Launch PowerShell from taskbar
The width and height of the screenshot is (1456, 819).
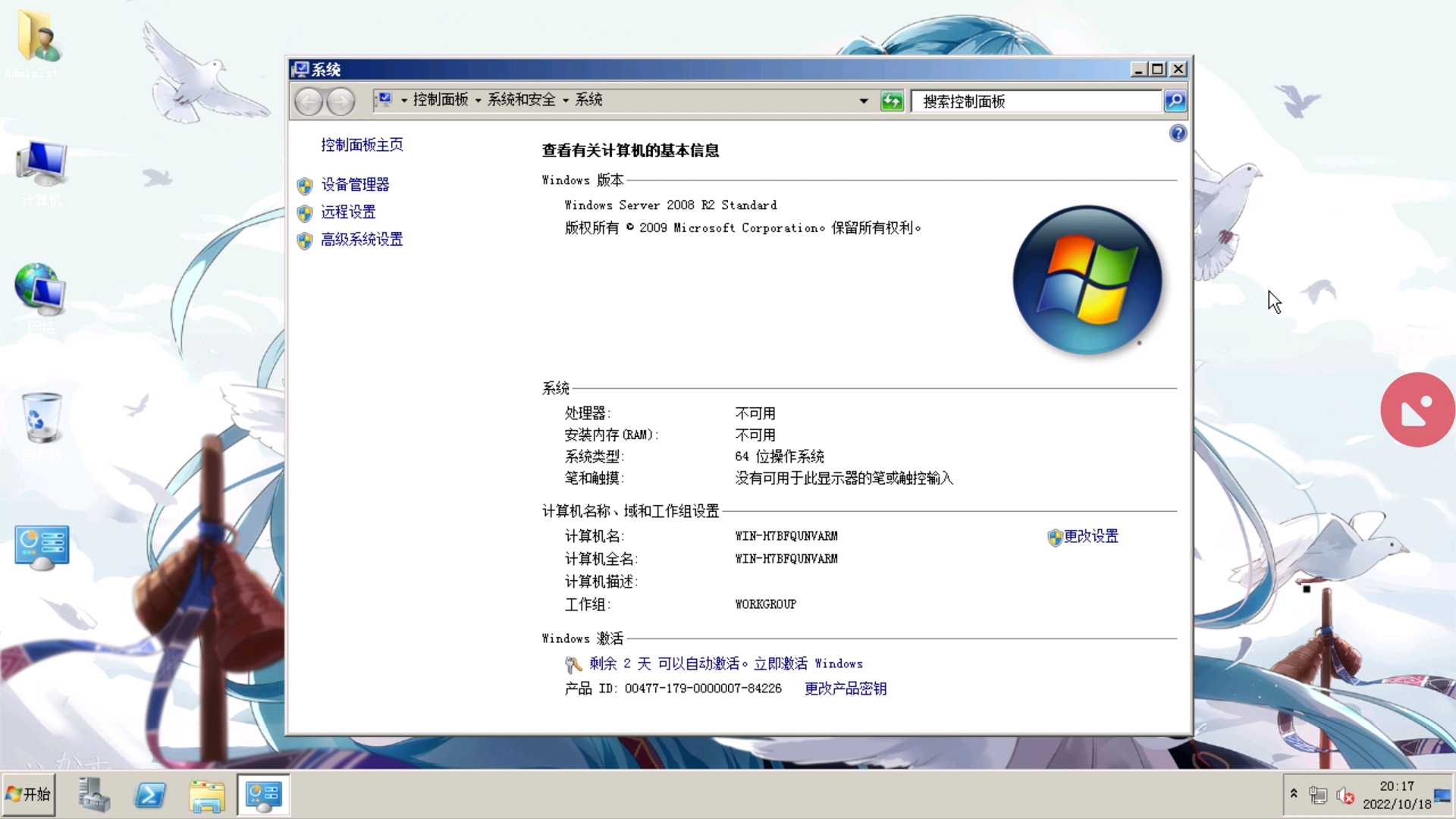point(150,795)
